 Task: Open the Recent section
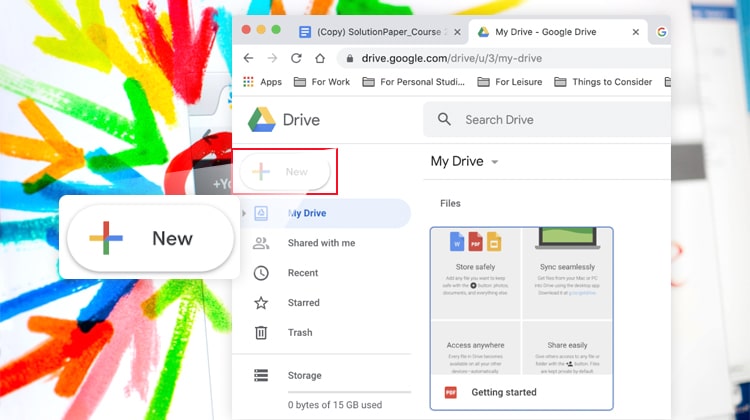tap(303, 273)
